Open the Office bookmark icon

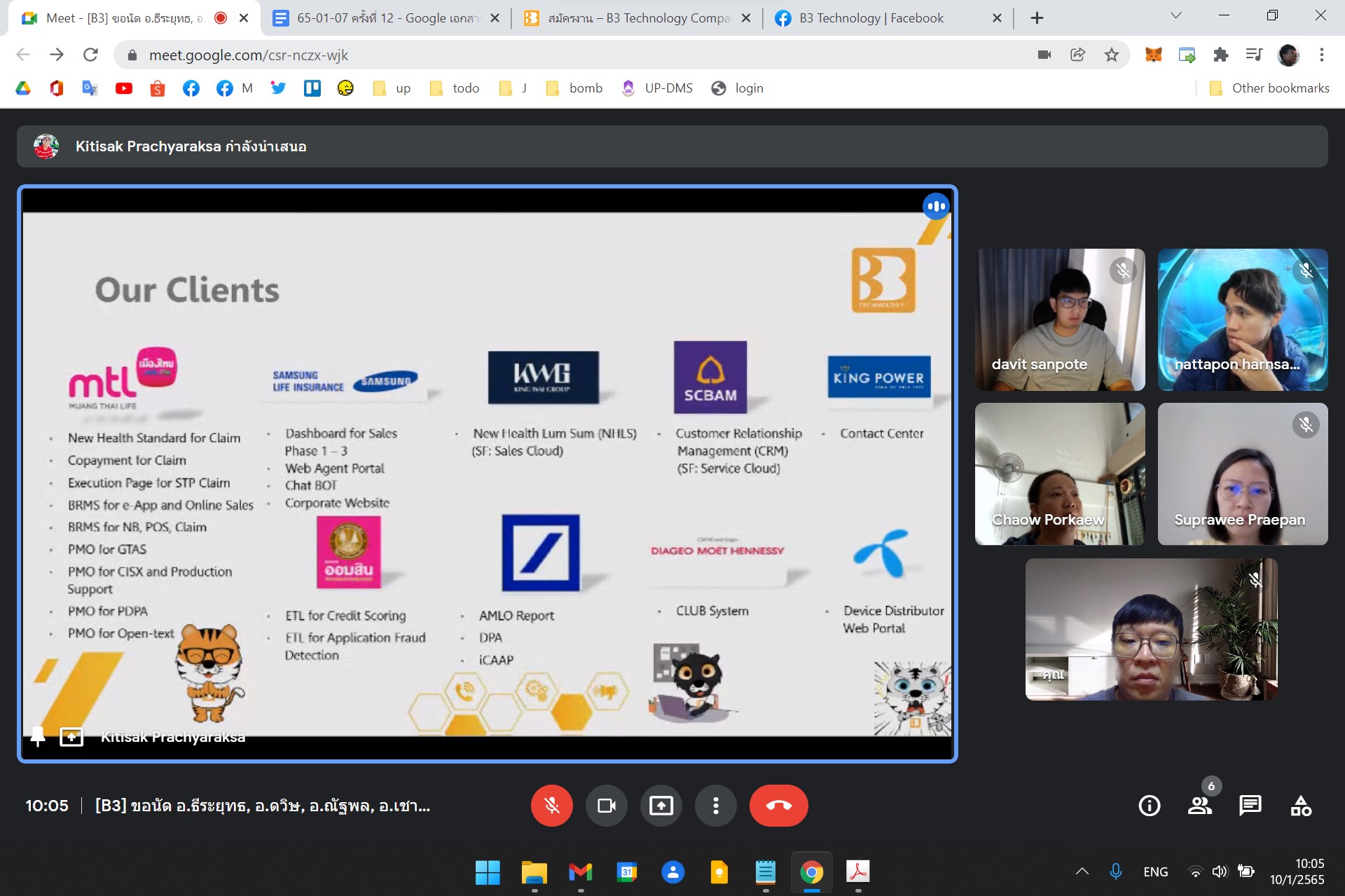tap(57, 88)
